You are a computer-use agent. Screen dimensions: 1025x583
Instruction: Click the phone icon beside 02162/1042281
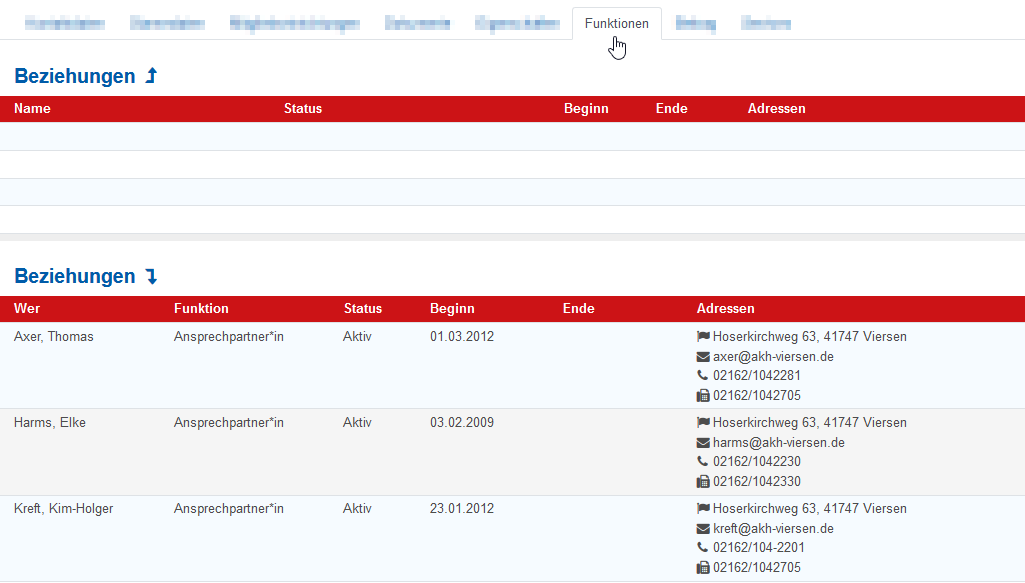703,376
